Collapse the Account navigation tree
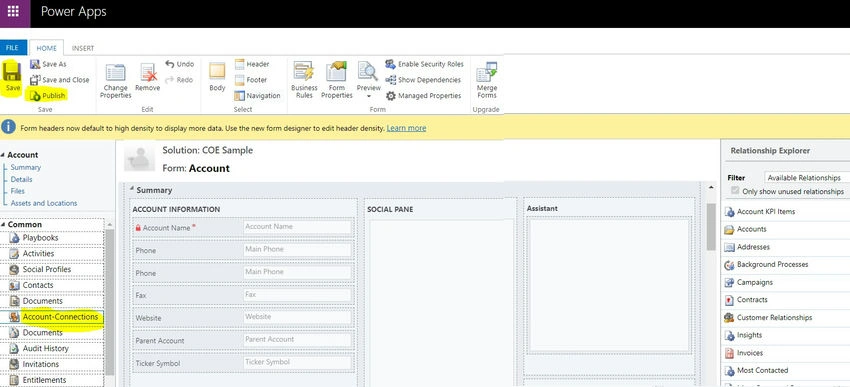Viewport: 850px width, 387px height. tap(3, 155)
